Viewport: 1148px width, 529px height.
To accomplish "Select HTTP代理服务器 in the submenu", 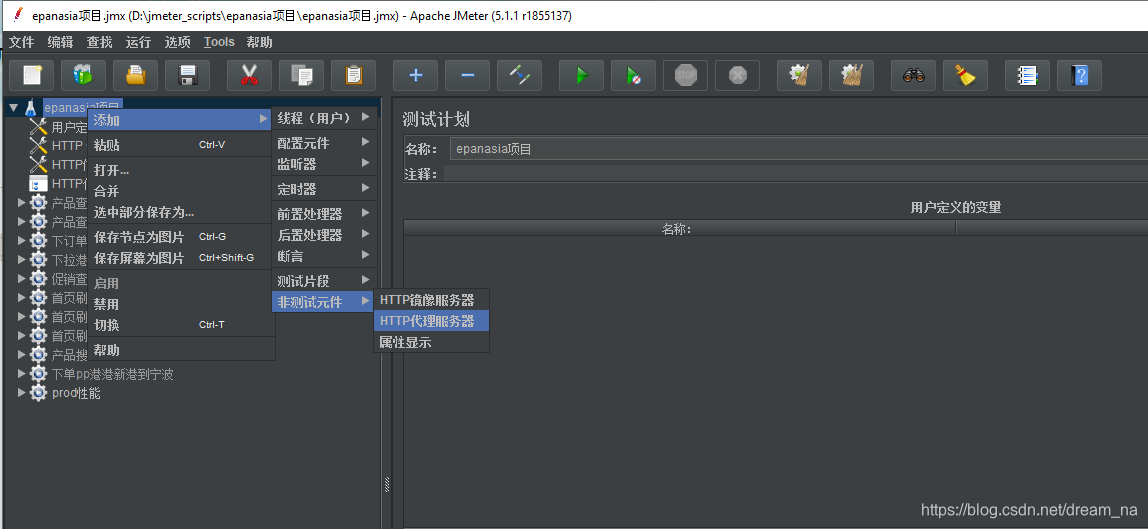I will 431,321.
